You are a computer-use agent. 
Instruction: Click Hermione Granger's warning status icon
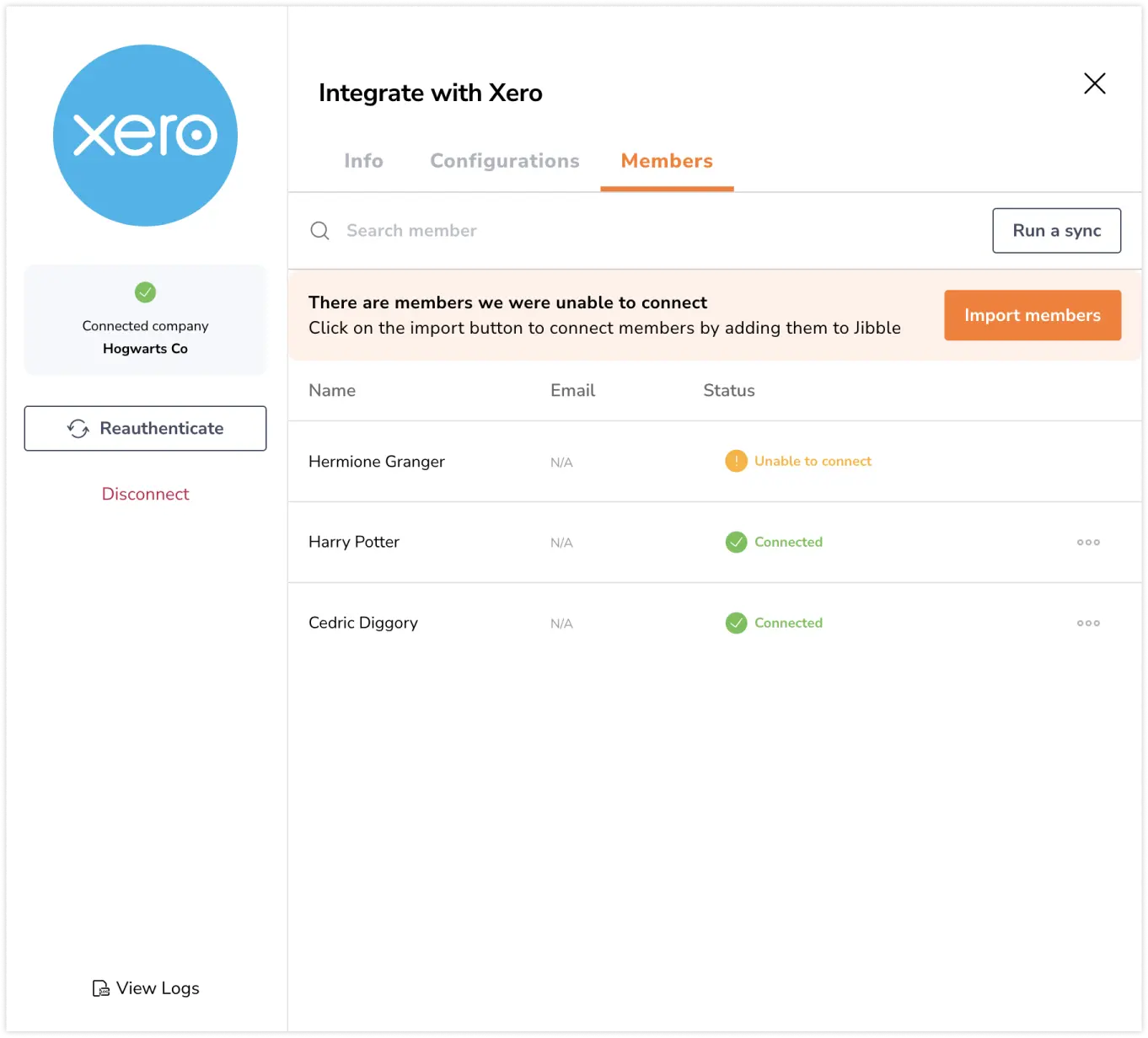[x=736, y=462]
